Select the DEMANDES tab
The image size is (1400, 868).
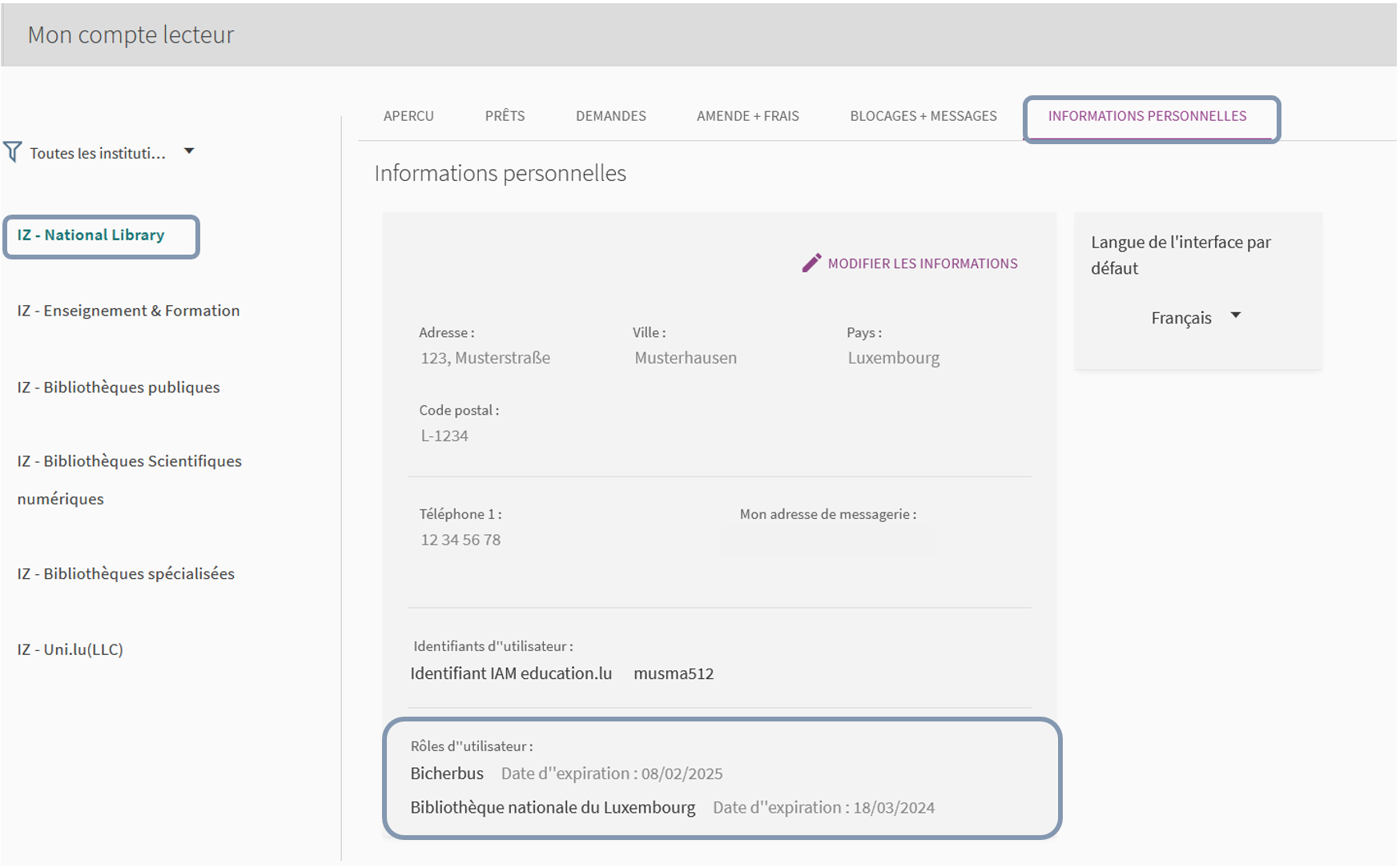point(610,115)
